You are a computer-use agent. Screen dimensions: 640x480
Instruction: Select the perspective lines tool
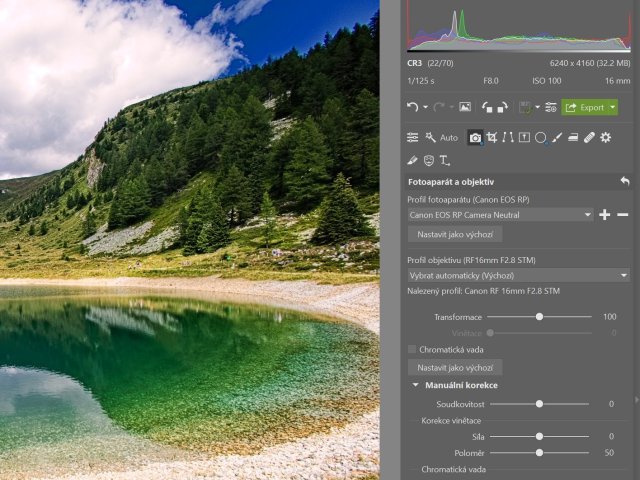(508, 138)
